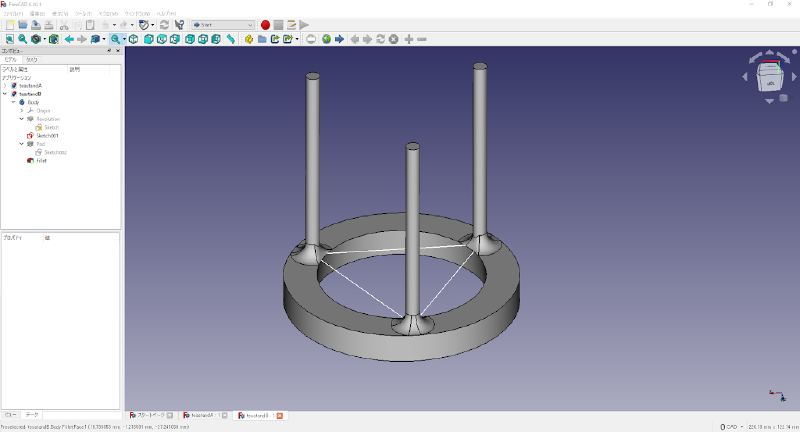Close the teastandB document tab
The width and height of the screenshot is (800, 432).
280,416
